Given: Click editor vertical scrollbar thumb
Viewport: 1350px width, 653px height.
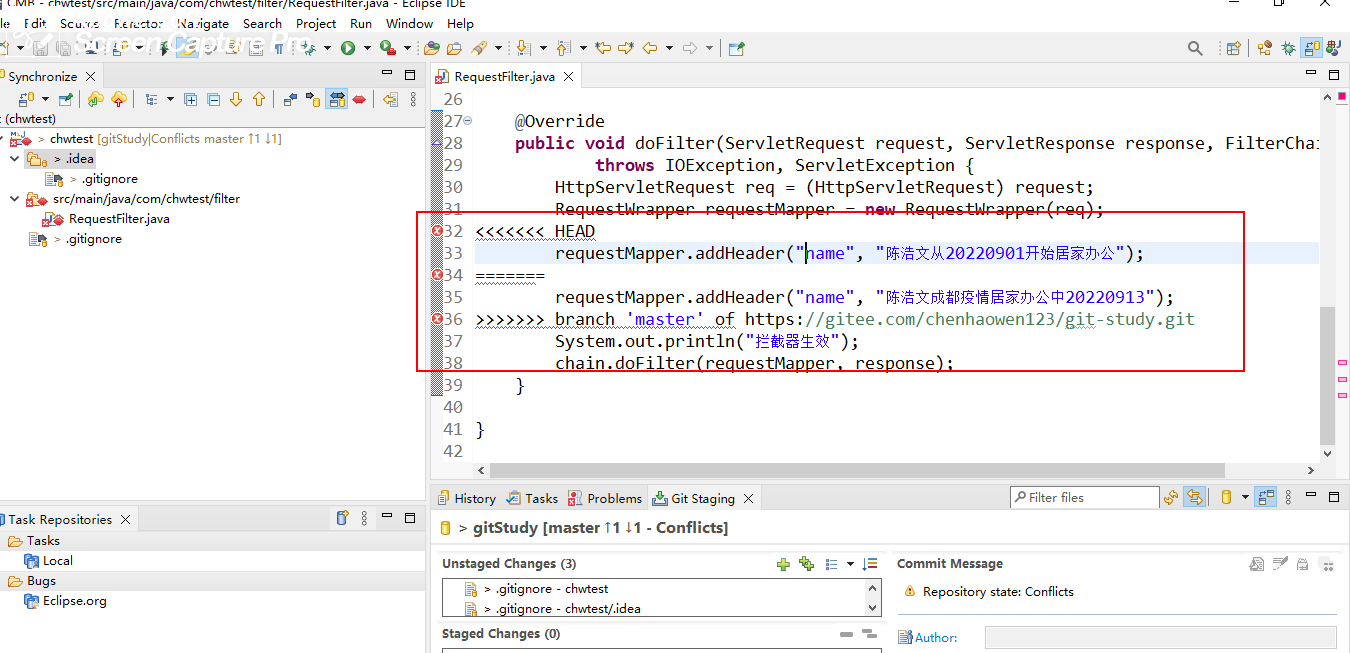Looking at the screenshot, I should tap(1327, 375).
